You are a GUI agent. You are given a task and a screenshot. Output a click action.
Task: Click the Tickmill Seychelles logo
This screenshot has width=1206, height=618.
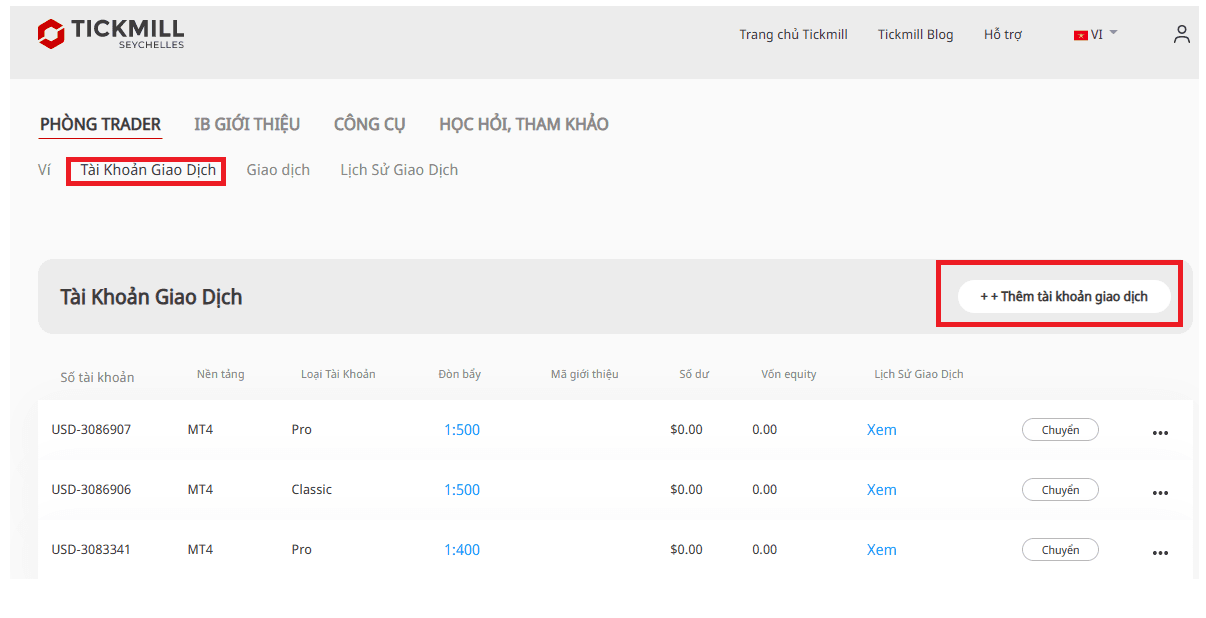(x=111, y=33)
